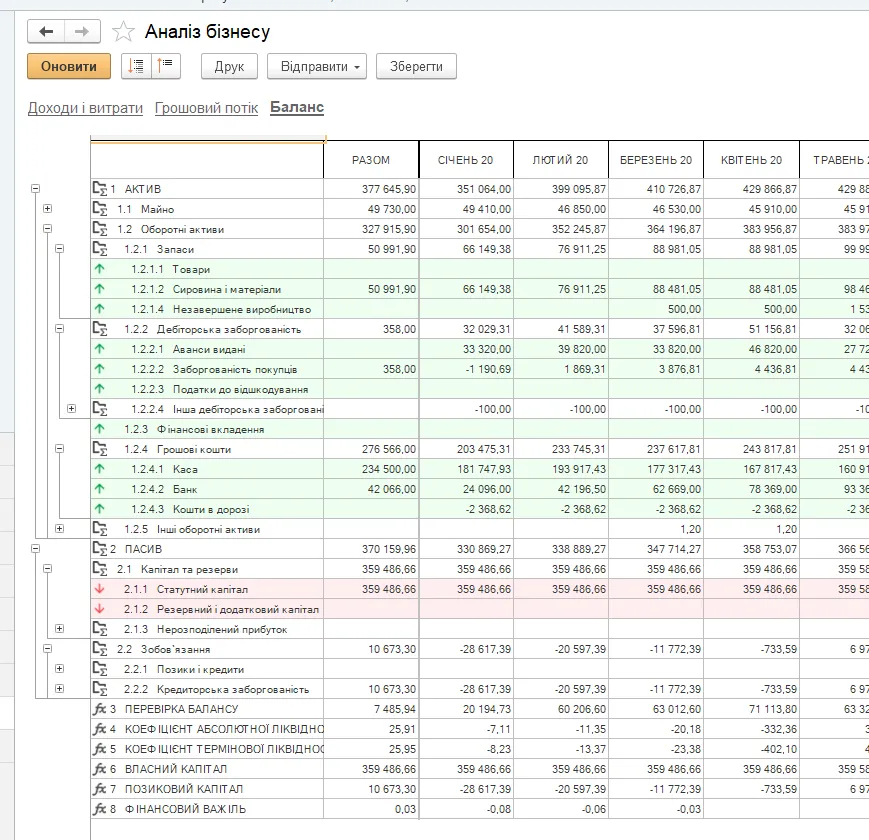
Task: Open the Відправити dropdown menu
Action: (317, 66)
